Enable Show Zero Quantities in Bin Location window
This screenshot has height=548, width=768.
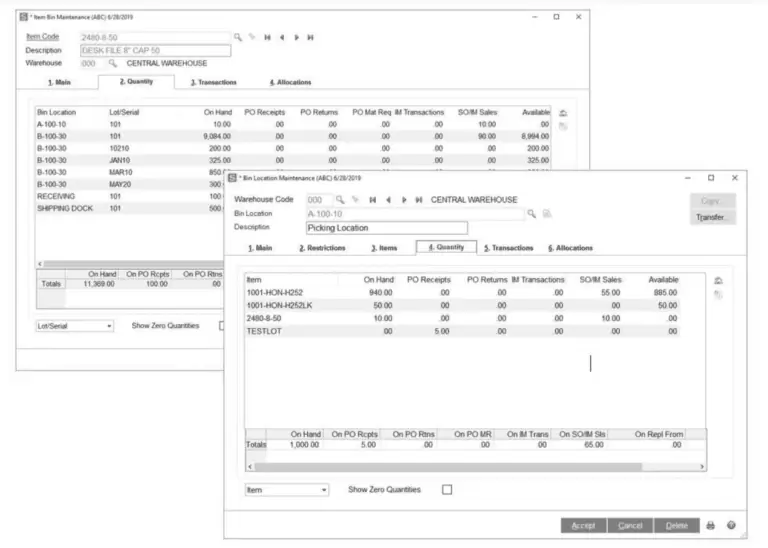tap(447, 490)
